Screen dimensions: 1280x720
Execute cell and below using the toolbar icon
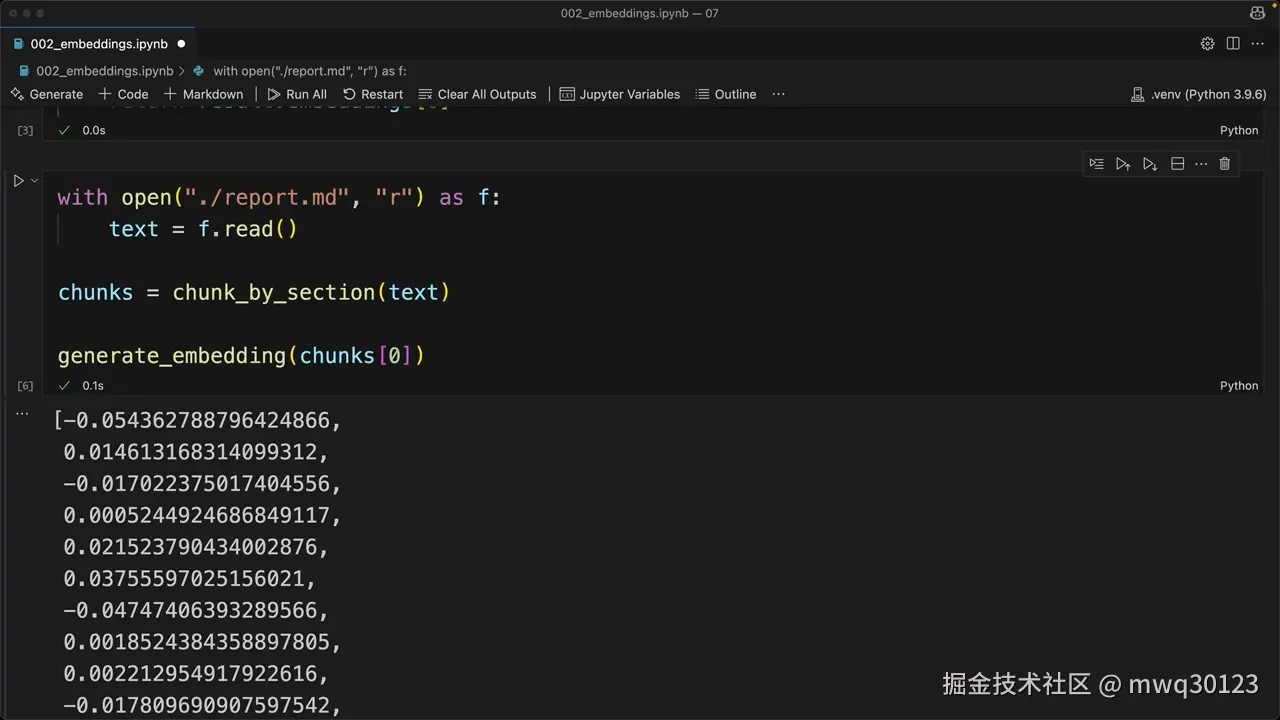pos(1150,164)
